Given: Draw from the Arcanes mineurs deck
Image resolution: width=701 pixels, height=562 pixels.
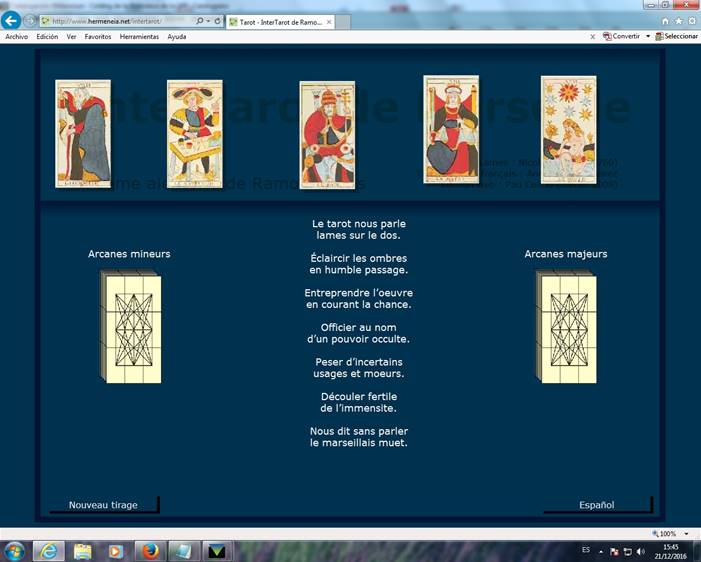Looking at the screenshot, I should (130, 326).
